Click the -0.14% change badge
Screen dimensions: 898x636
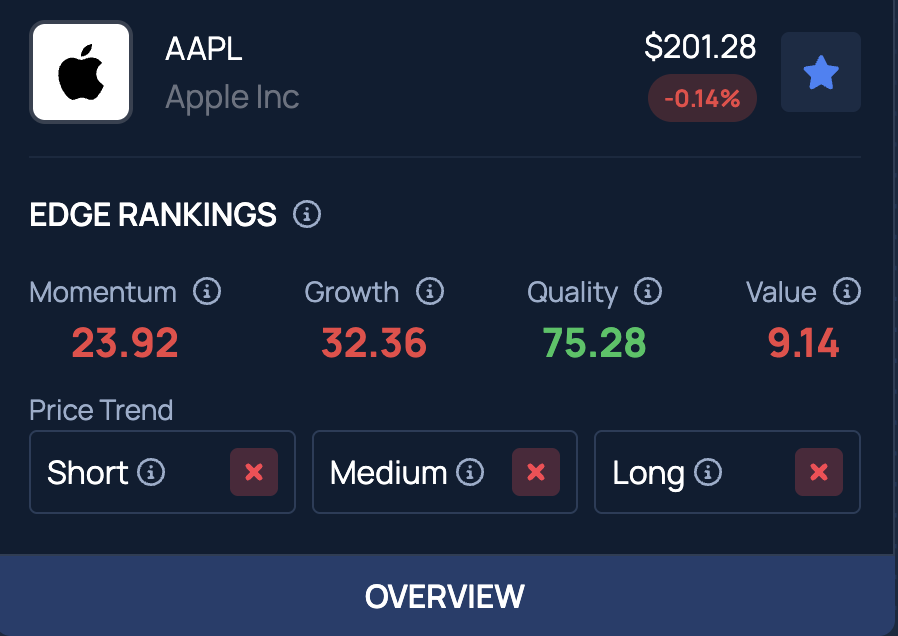702,98
